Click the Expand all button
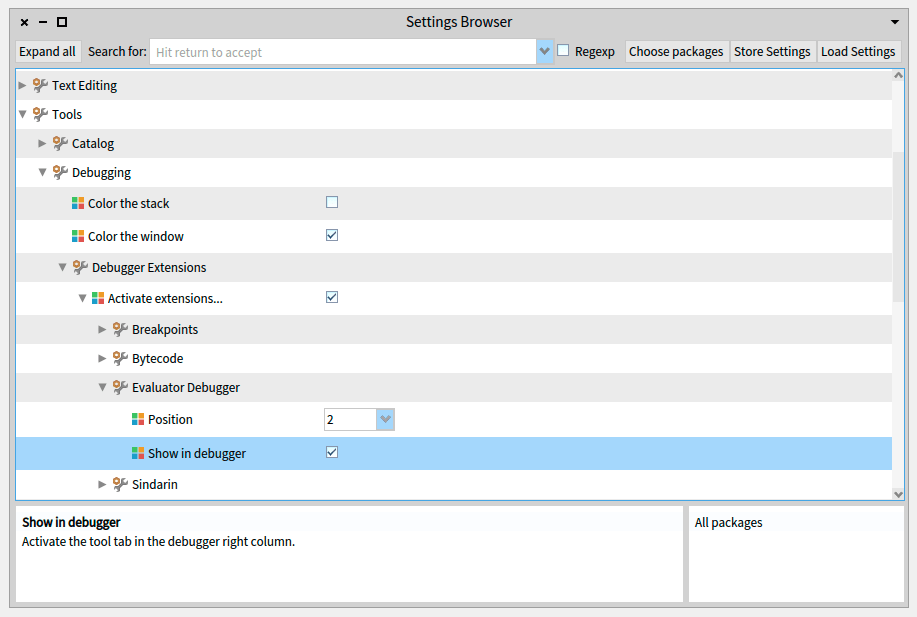 [47, 52]
